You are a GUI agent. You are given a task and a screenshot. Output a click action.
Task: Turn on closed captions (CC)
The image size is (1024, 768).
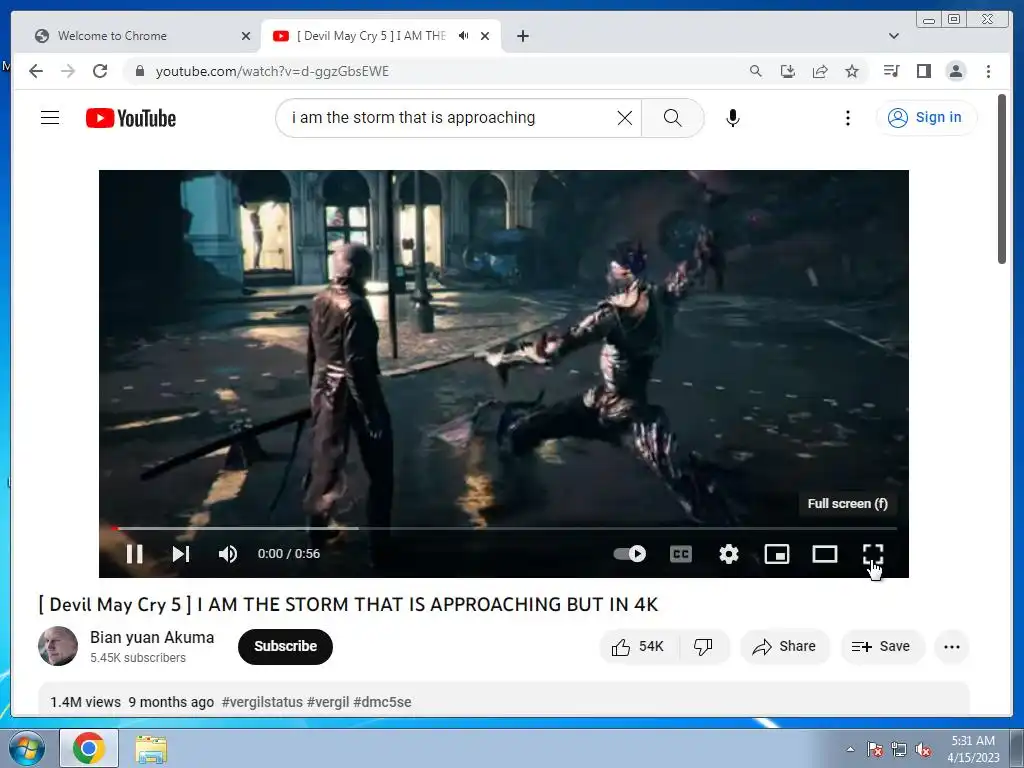(x=680, y=554)
